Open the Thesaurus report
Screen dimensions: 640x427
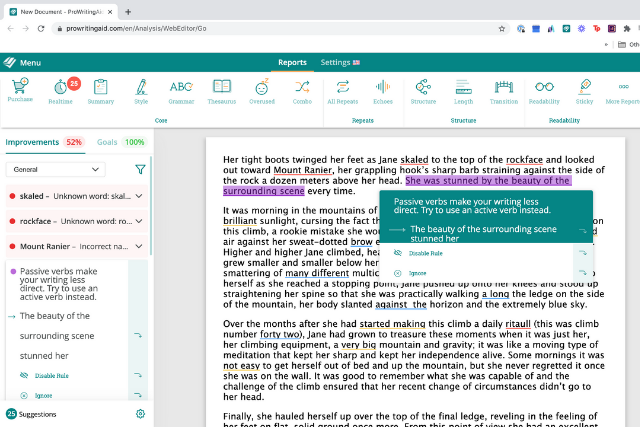point(221,91)
